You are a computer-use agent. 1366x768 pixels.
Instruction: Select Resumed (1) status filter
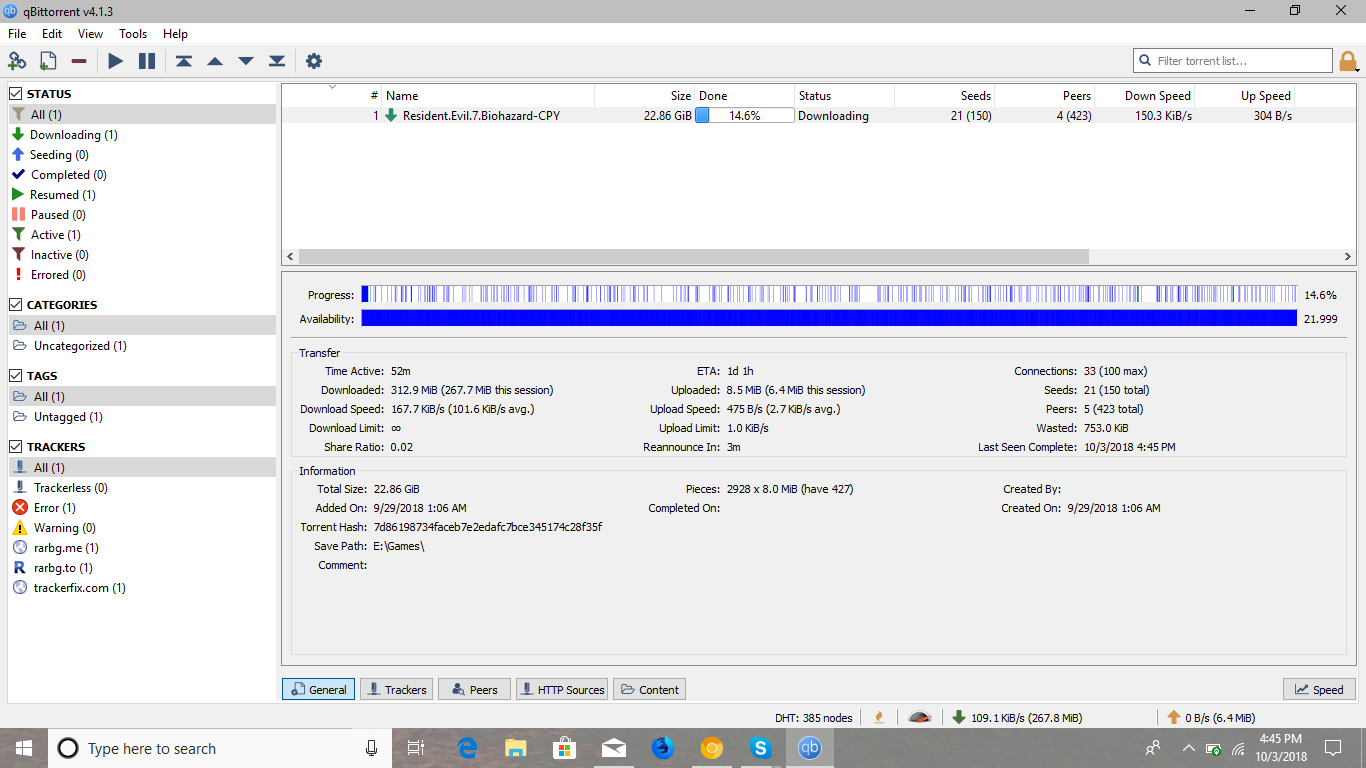142,195
